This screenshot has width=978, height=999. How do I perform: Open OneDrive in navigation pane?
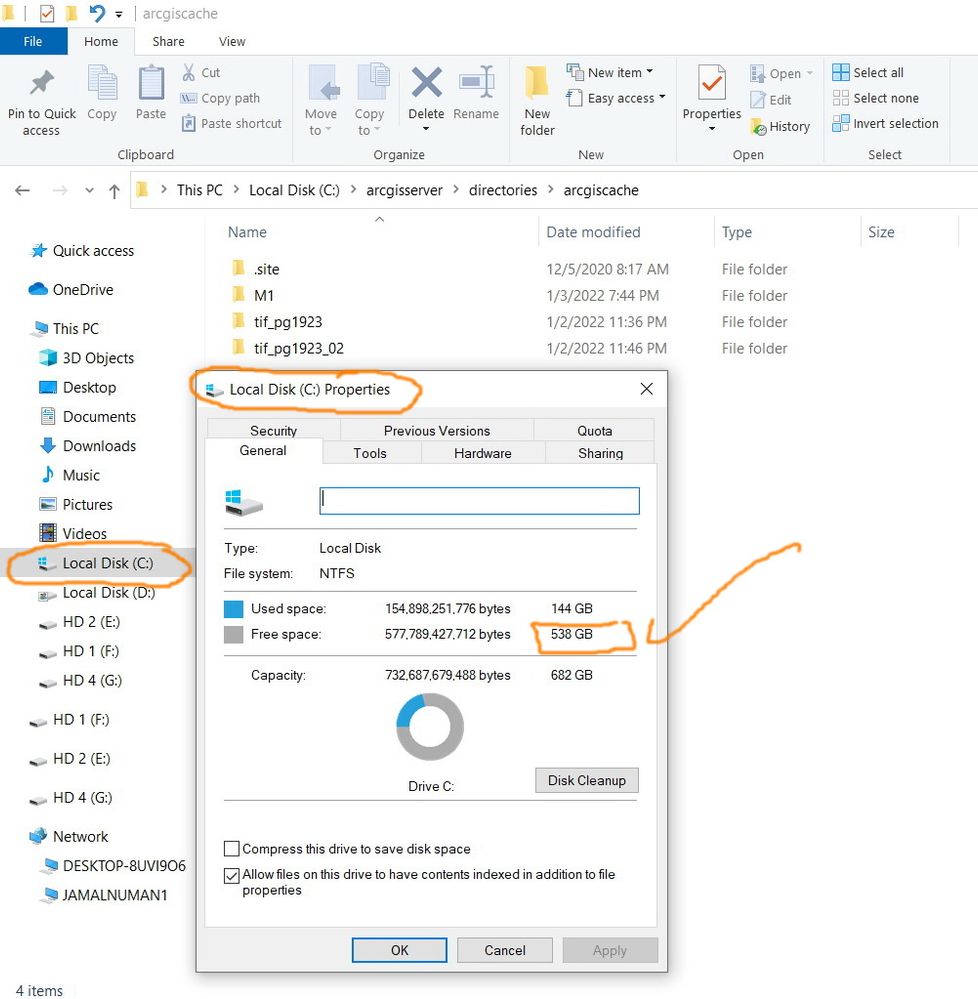pyautogui.click(x=71, y=290)
